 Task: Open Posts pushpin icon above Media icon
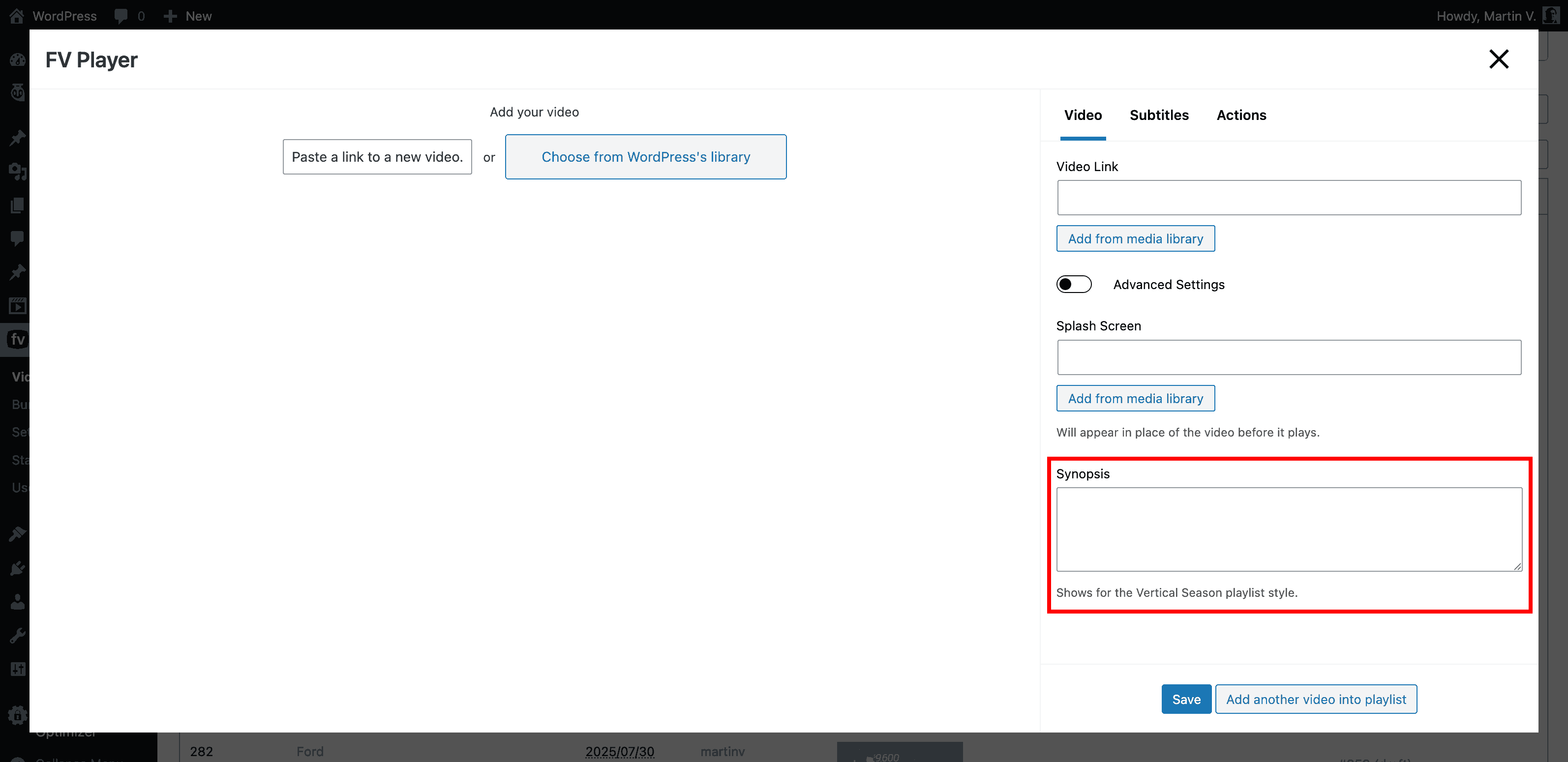tap(18, 138)
